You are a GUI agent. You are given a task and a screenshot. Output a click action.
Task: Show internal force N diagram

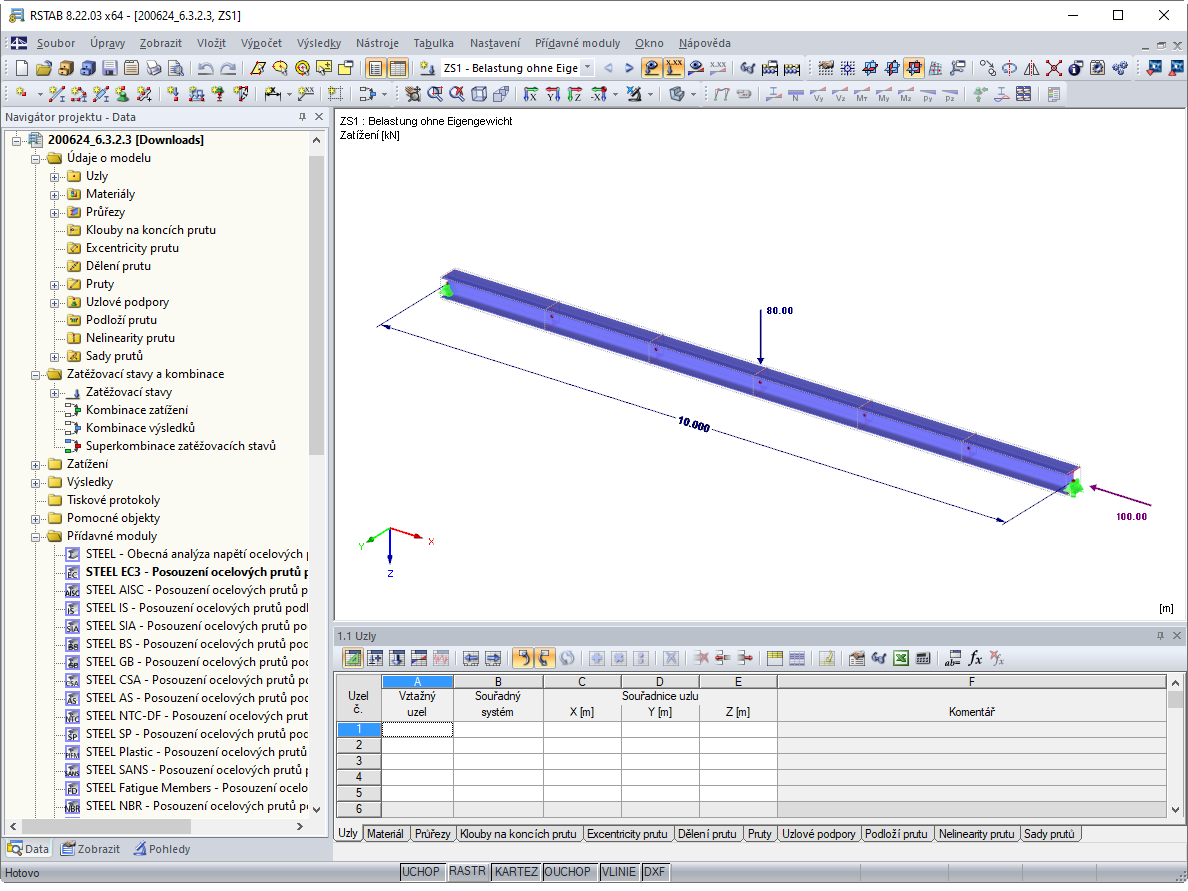796,95
